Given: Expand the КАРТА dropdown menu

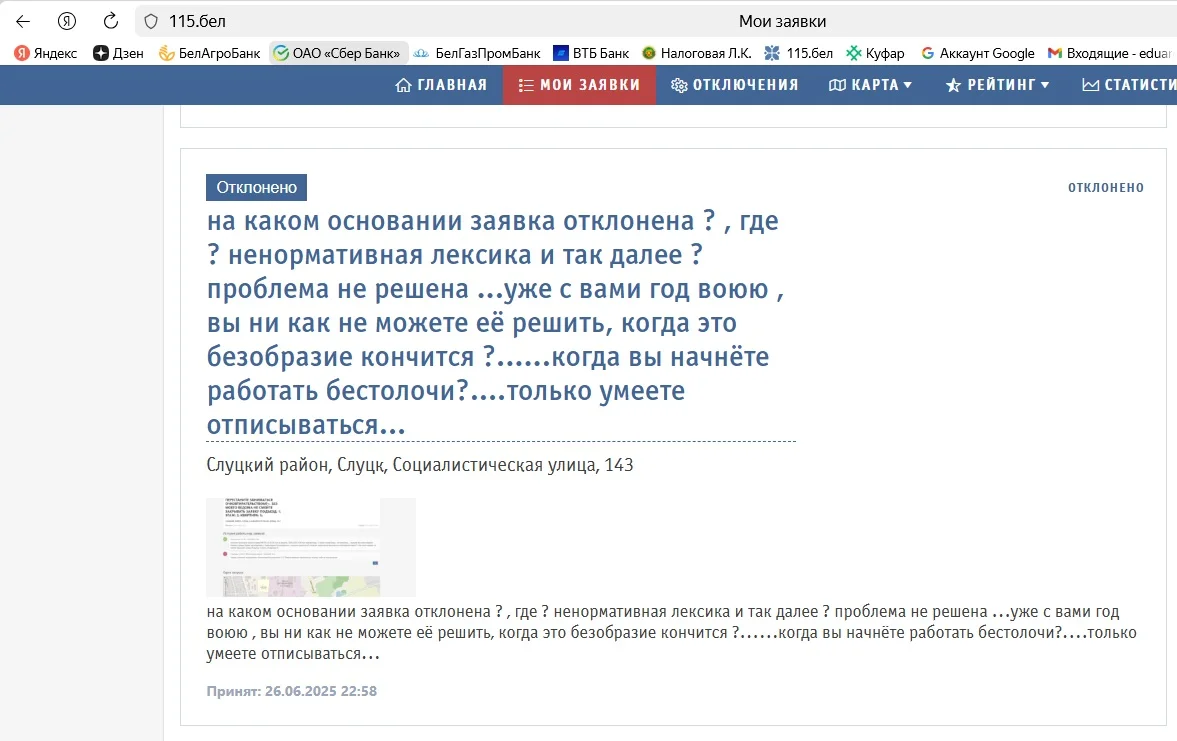Looking at the screenshot, I should click(871, 85).
